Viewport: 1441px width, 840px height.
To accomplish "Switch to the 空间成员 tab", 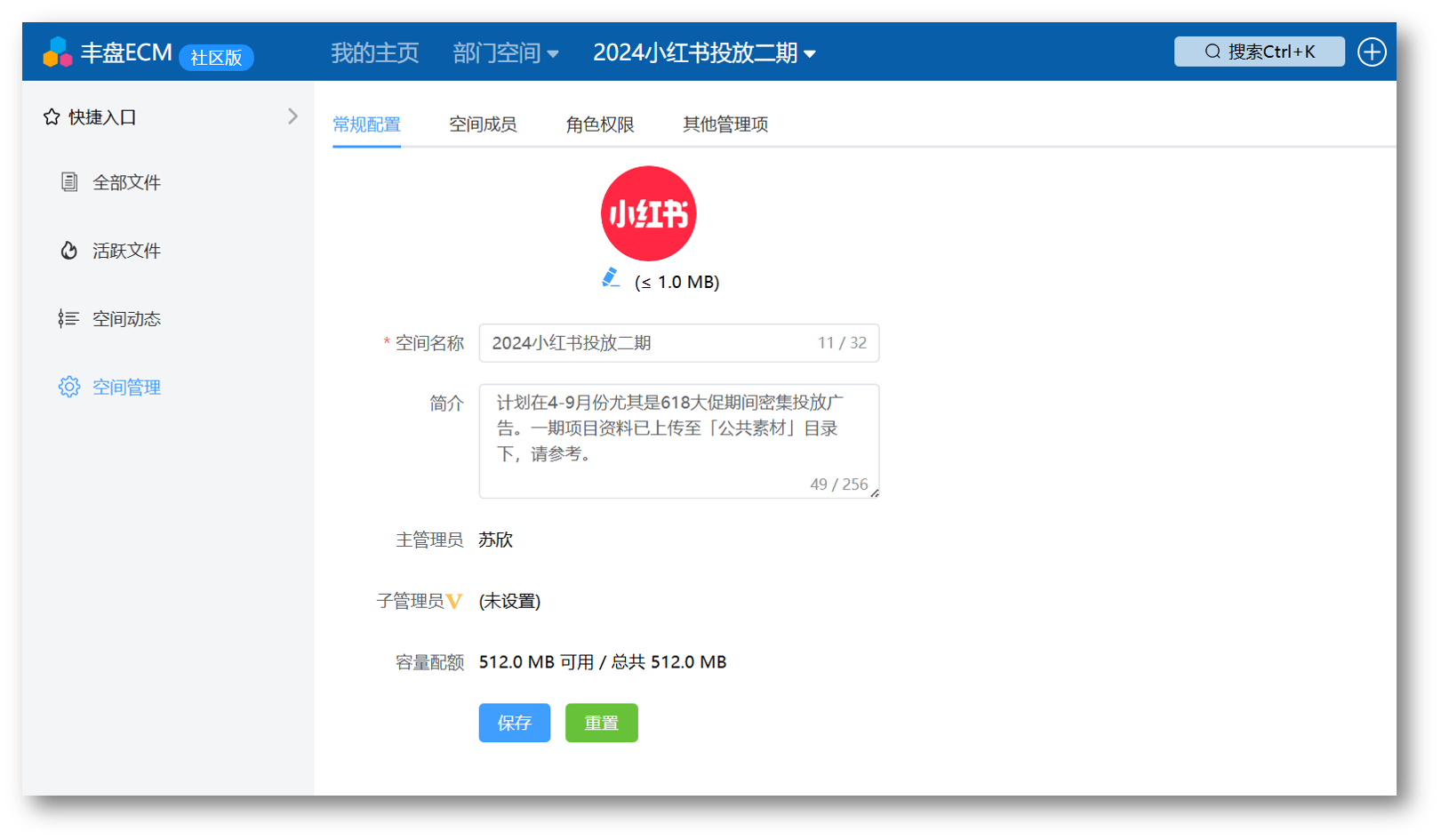I will coord(483,124).
